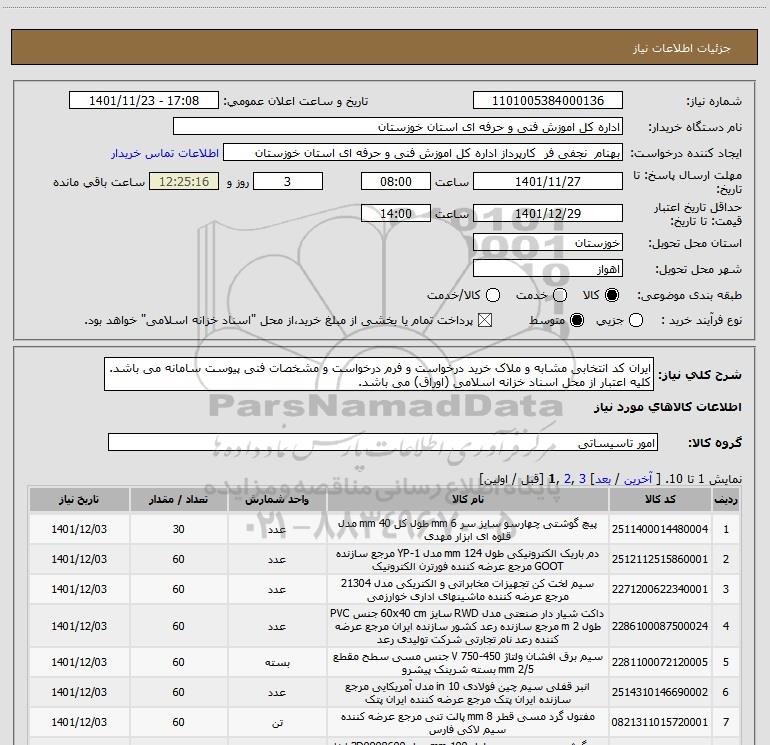Click item code 2511400014480004
The width and height of the screenshot is (770, 745).
[x=660, y=529]
